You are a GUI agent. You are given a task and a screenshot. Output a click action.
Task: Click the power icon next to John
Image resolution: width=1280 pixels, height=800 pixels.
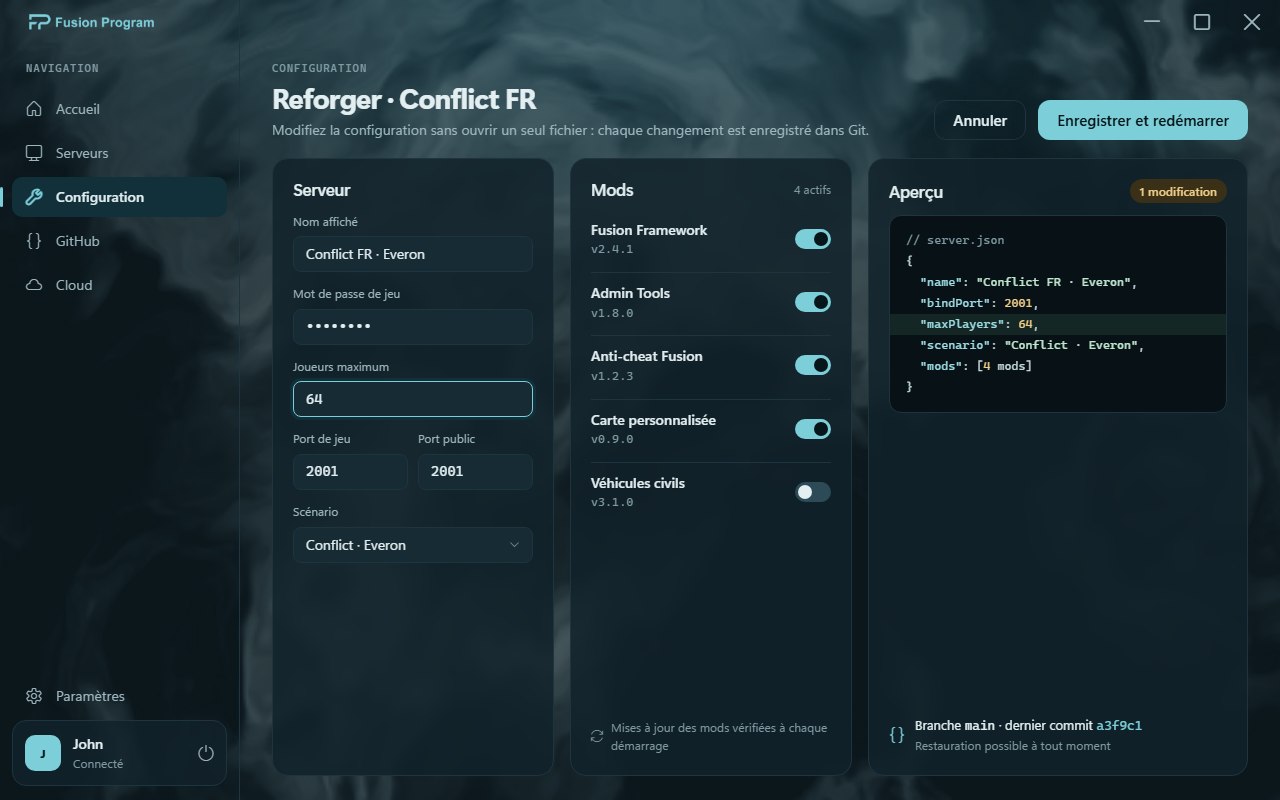tap(206, 753)
